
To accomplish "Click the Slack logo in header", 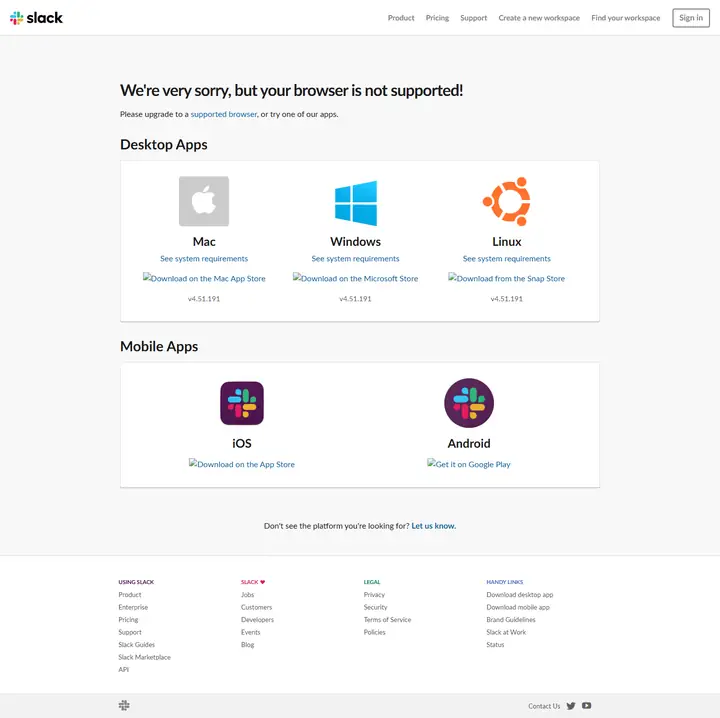I will (36, 18).
